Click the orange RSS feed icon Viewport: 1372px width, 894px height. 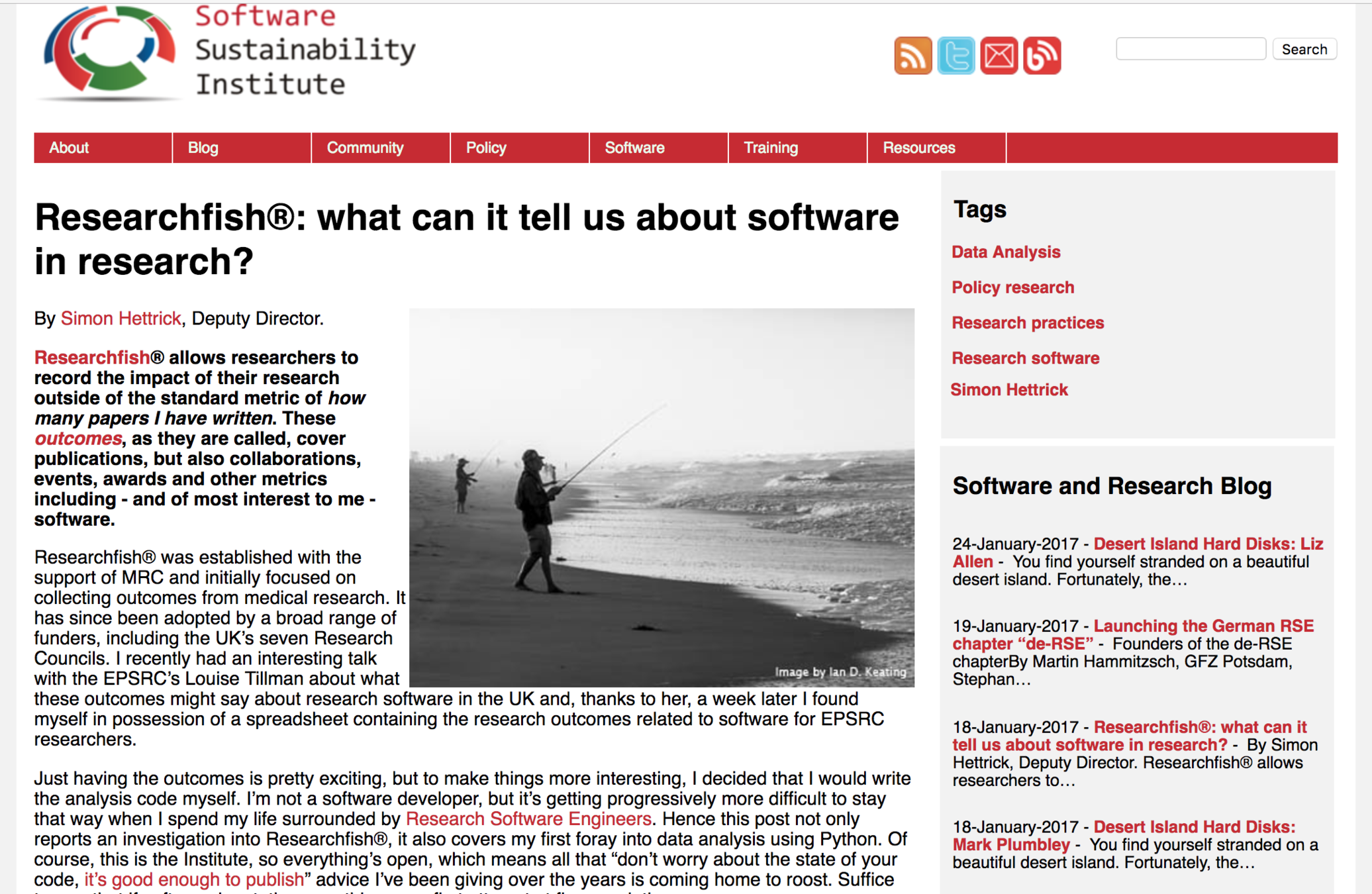tap(912, 56)
